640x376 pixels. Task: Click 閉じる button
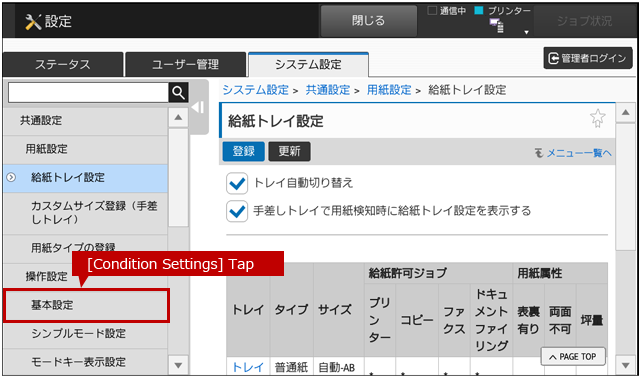(x=369, y=21)
